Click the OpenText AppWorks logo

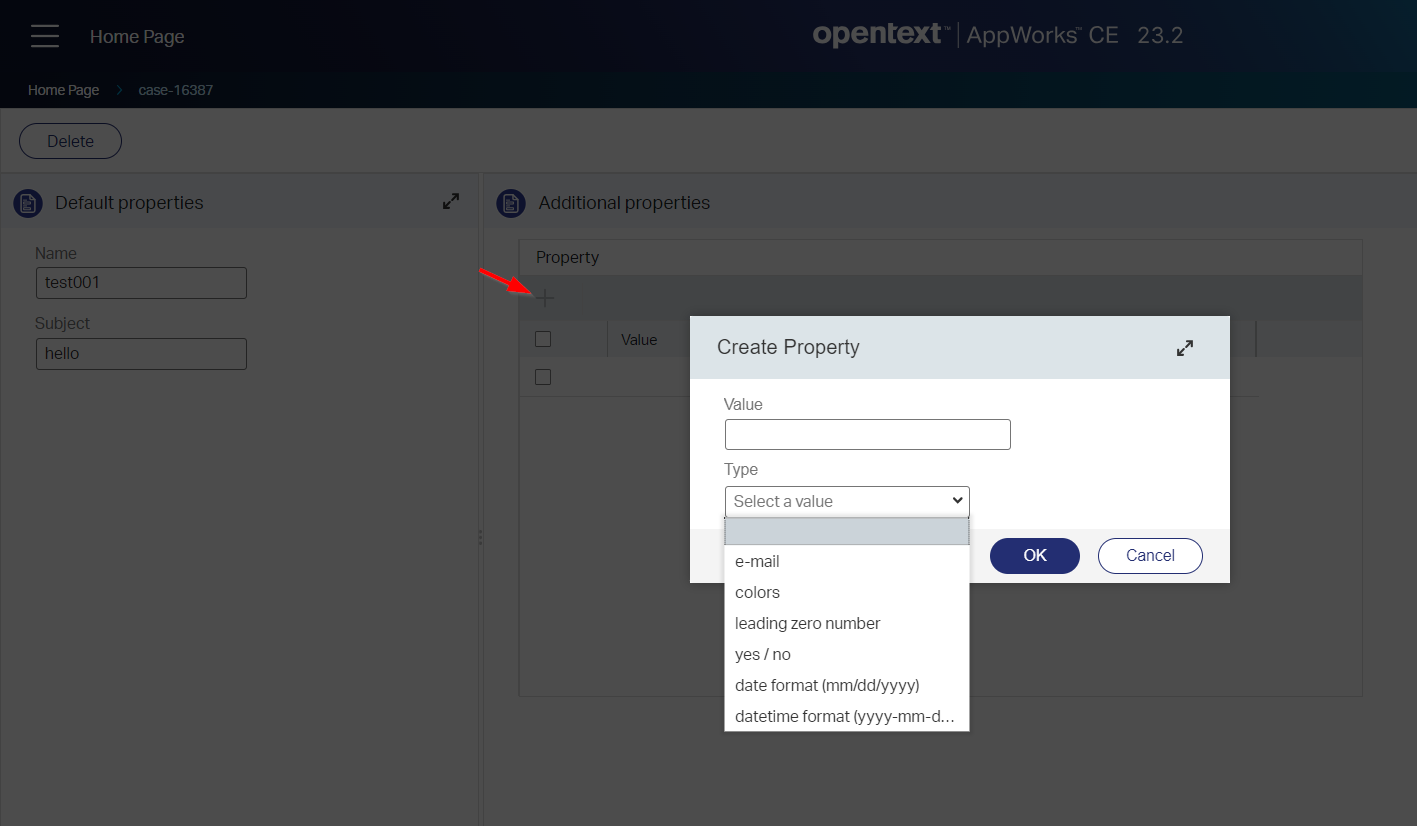[997, 36]
